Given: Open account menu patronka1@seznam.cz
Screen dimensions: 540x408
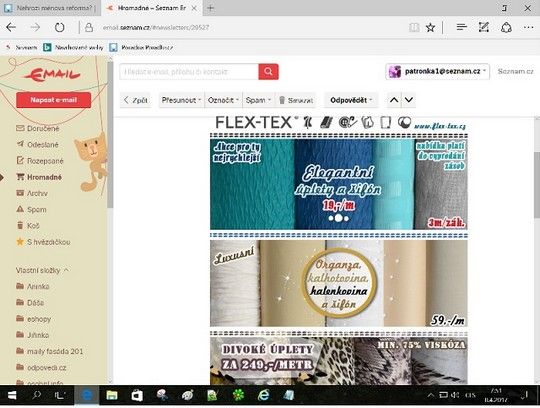Looking at the screenshot, I should click(x=437, y=72).
